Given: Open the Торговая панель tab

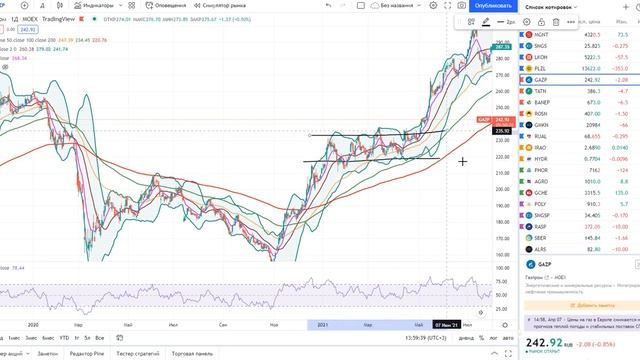Looking at the screenshot, I should tap(192, 353).
